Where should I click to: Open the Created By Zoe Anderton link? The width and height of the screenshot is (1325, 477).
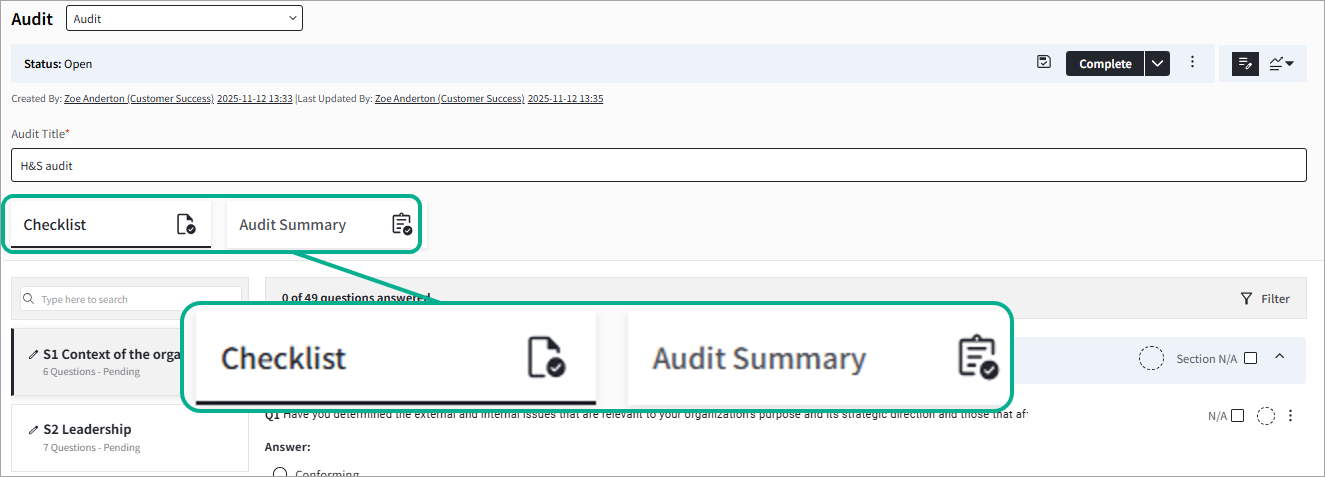pos(138,99)
